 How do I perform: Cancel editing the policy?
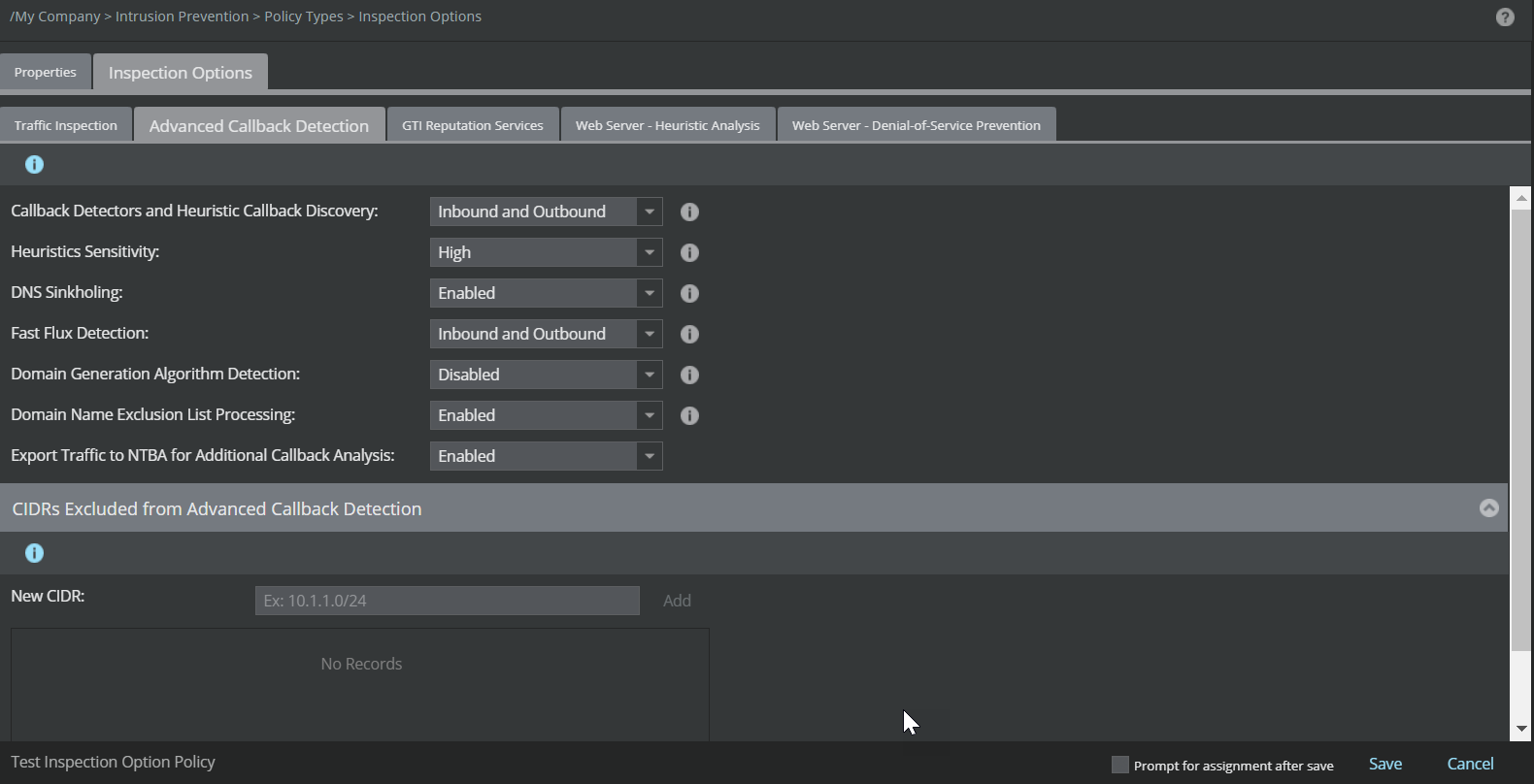[1470, 764]
